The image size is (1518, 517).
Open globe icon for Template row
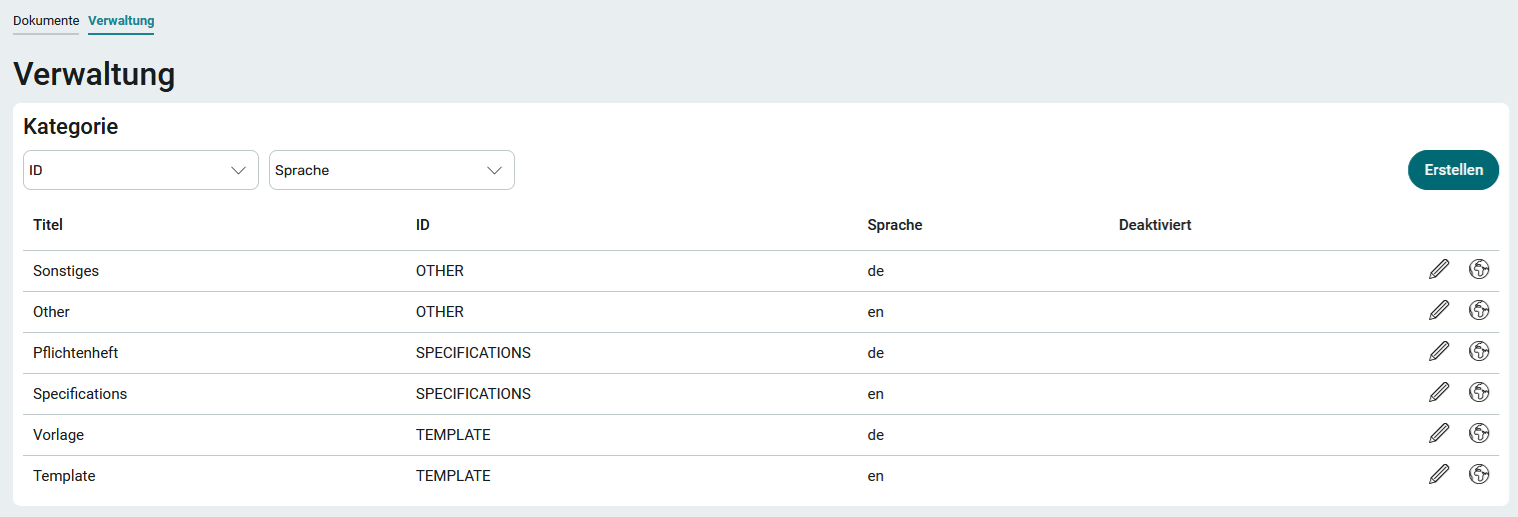click(1479, 474)
